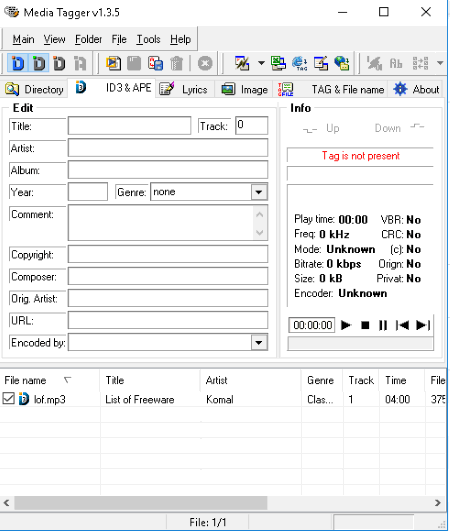The width and height of the screenshot is (450, 531).
Task: Stop playback with the square stop button
Action: pyautogui.click(x=365, y=325)
